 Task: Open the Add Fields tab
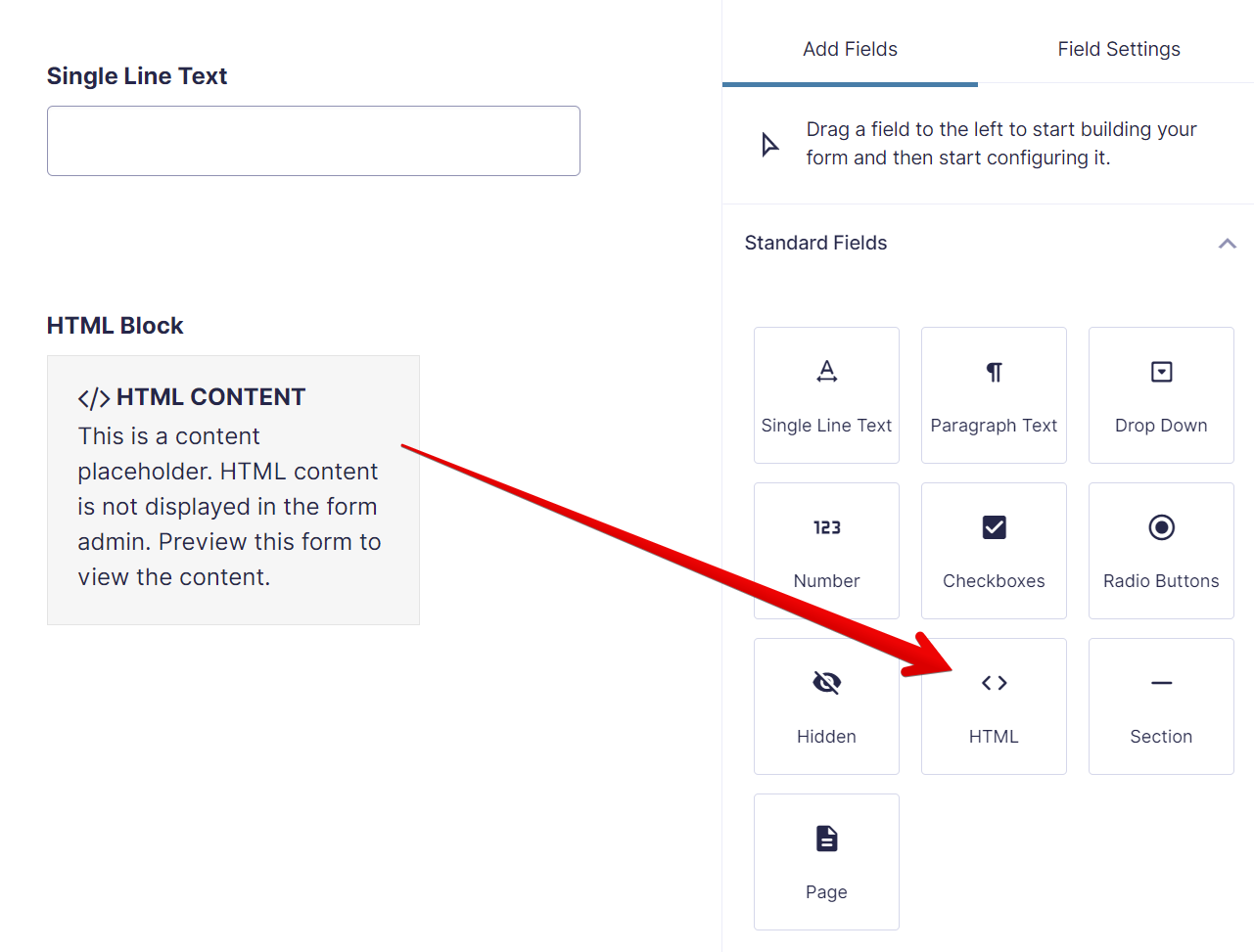pyautogui.click(x=850, y=49)
